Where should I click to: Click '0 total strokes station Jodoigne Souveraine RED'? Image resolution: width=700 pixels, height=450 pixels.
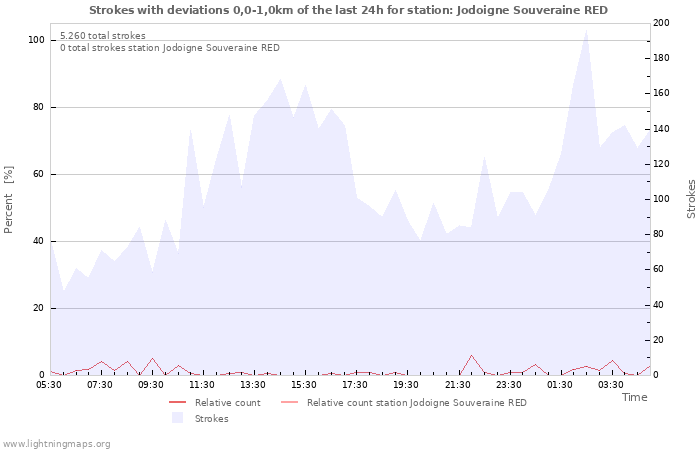click(x=169, y=48)
